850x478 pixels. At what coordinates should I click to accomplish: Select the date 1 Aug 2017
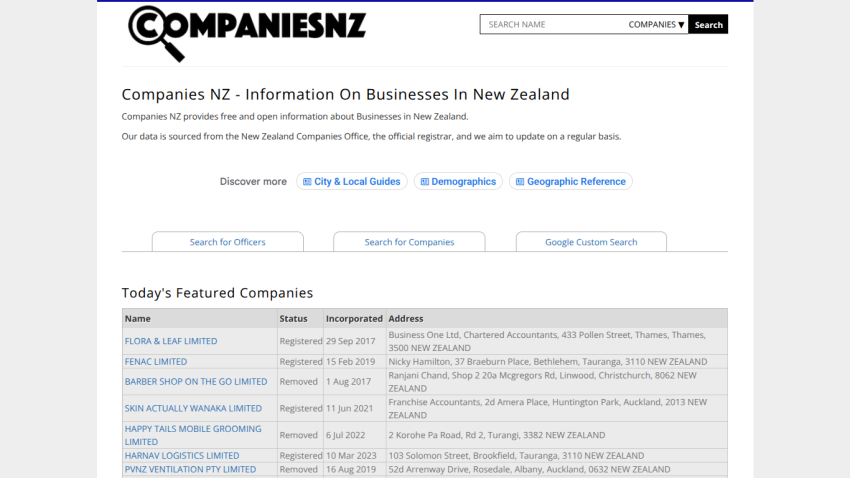coord(348,382)
